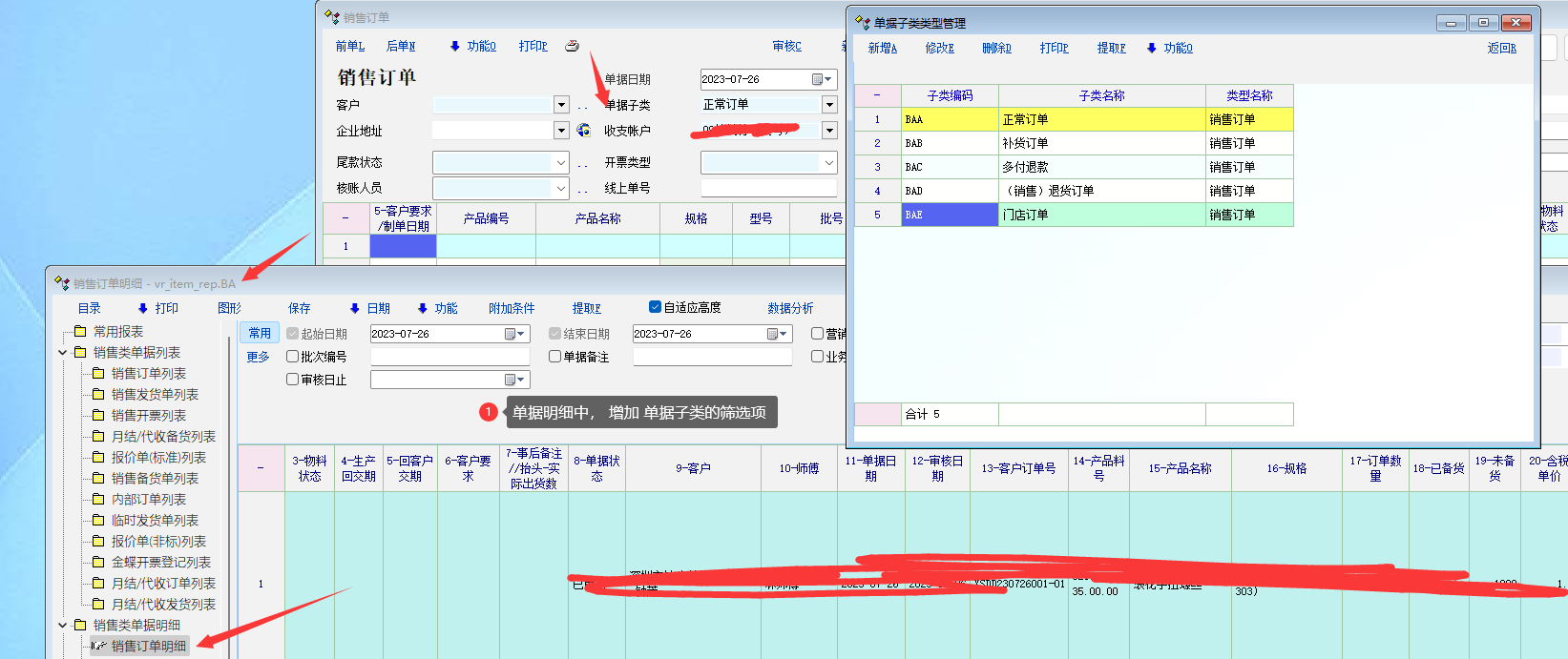Click the 销售订单列表 folder icon

point(98,373)
